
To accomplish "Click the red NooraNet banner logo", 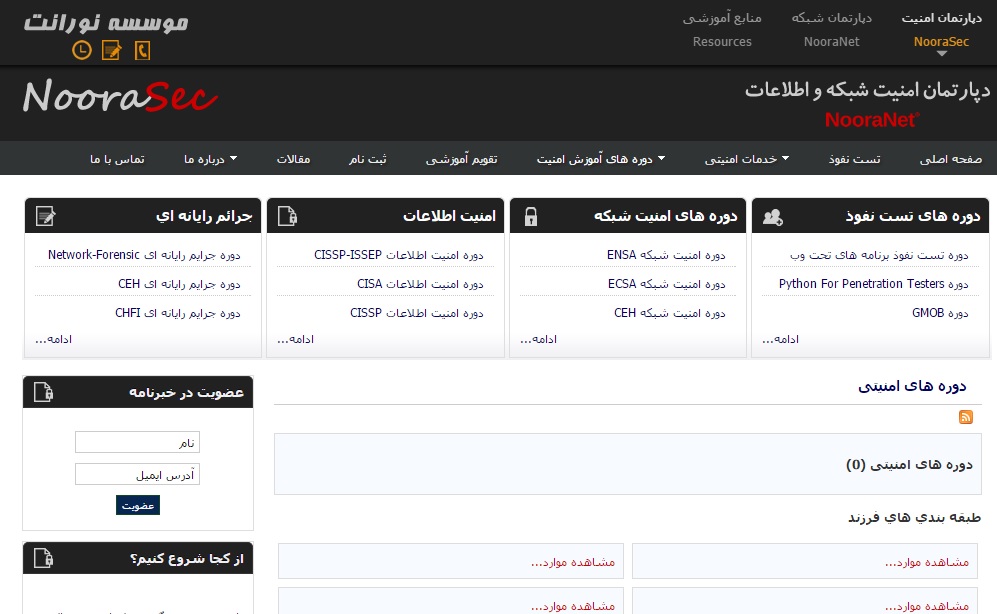I will tap(872, 119).
